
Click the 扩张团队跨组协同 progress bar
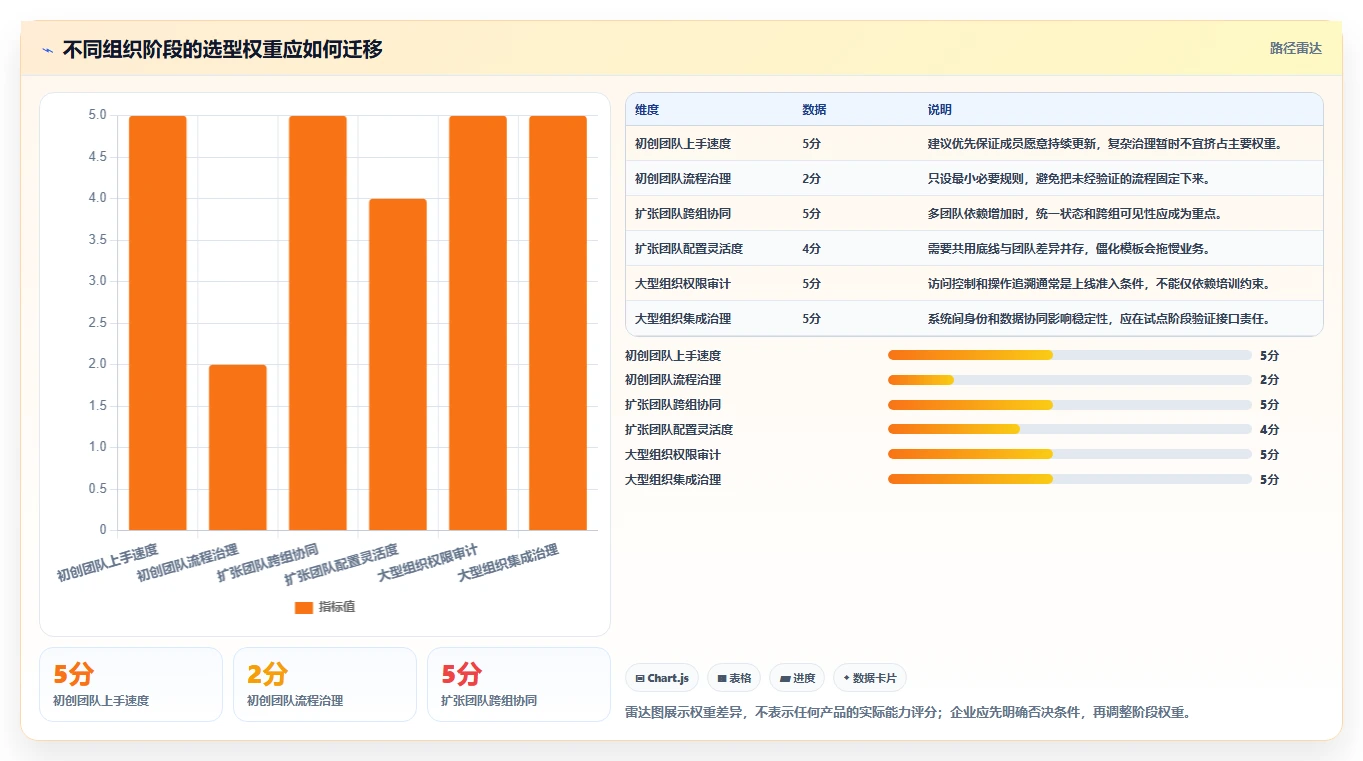point(1070,405)
